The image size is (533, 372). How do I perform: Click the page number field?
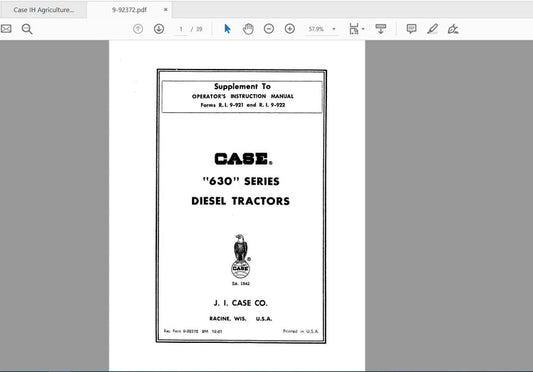pyautogui.click(x=181, y=29)
